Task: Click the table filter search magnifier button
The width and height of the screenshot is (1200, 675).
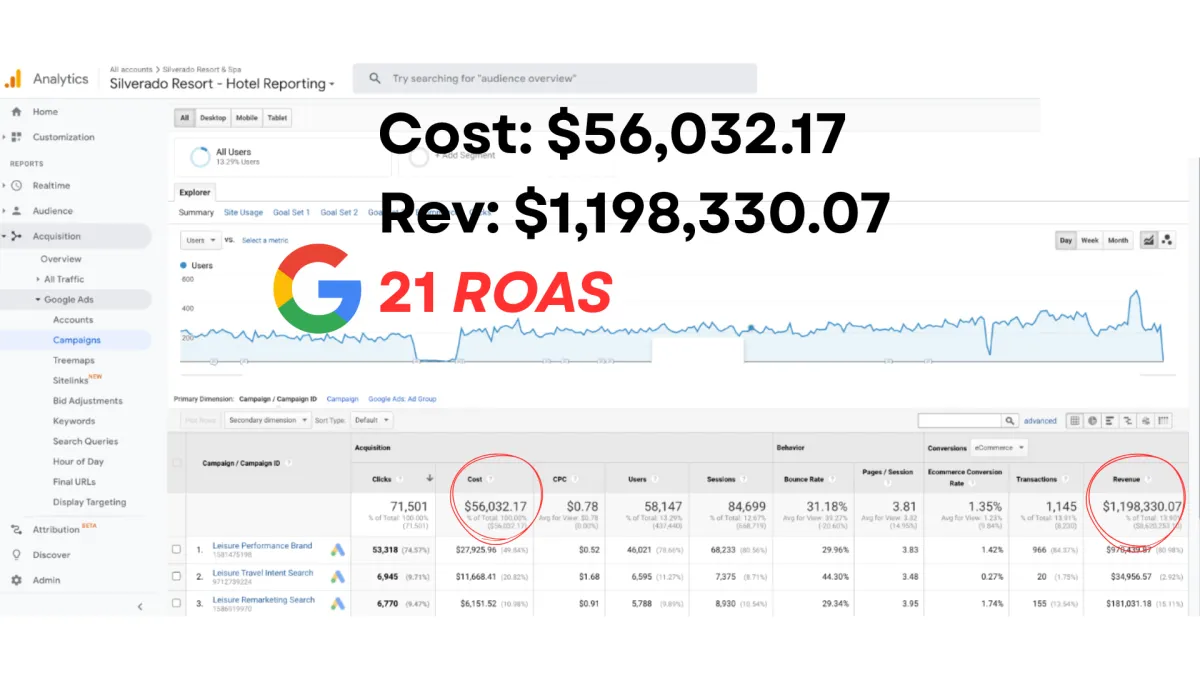Action: point(1011,421)
